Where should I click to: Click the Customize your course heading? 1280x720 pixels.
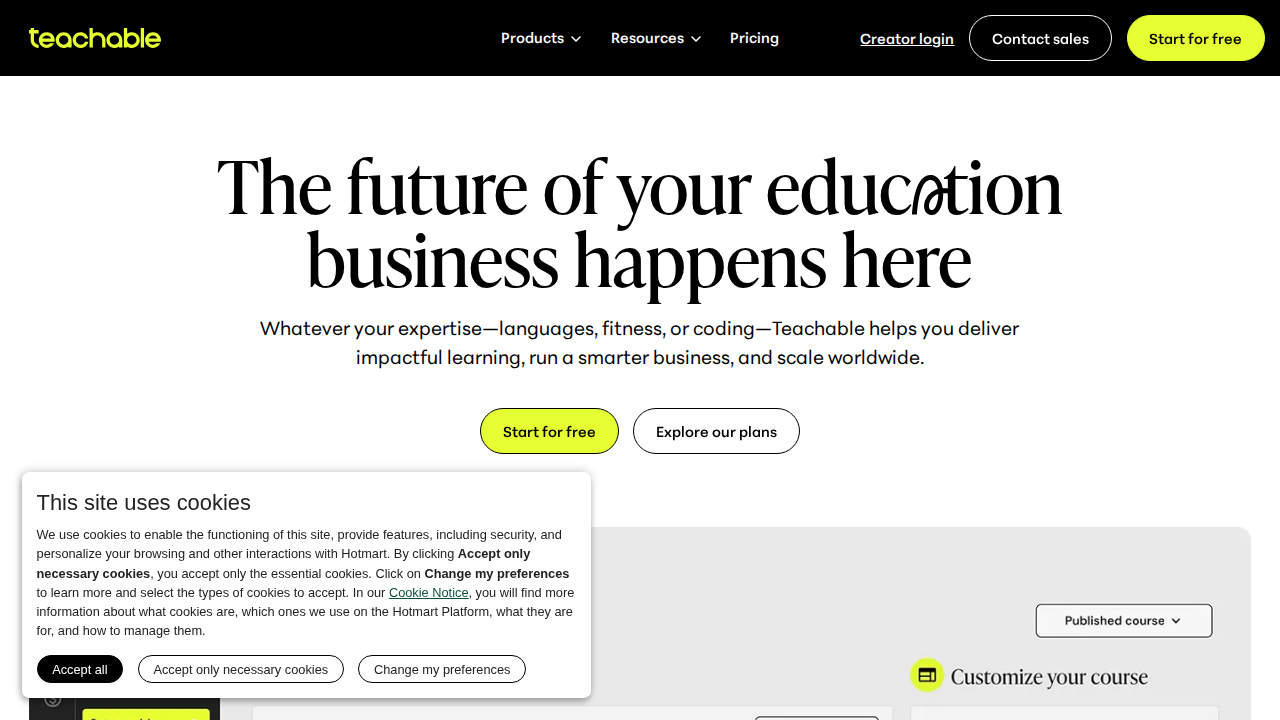(1049, 677)
